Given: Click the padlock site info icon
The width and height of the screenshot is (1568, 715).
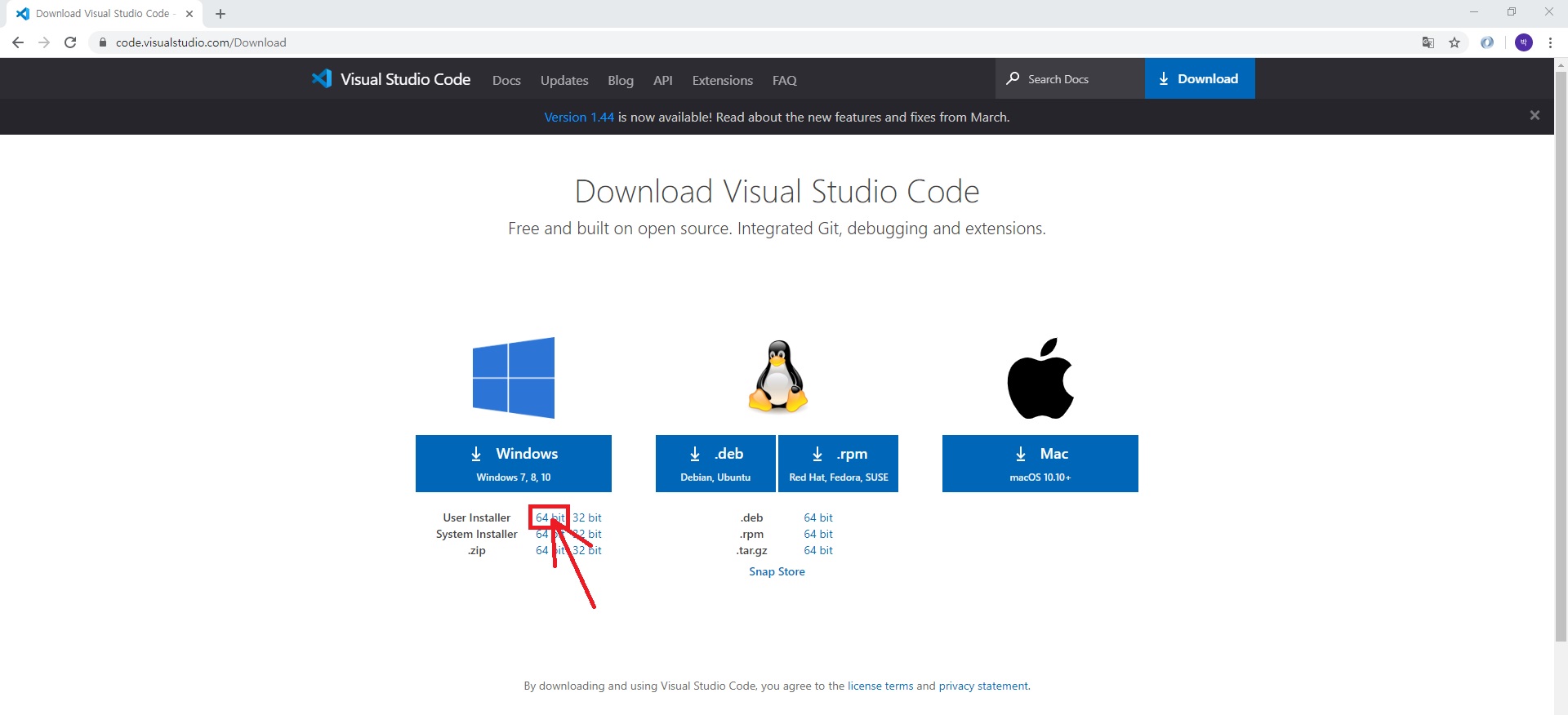Looking at the screenshot, I should pos(102,42).
